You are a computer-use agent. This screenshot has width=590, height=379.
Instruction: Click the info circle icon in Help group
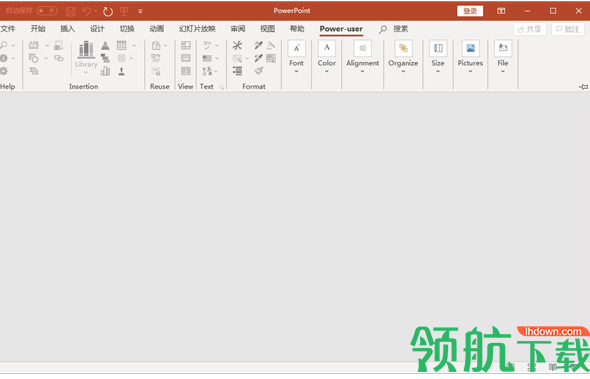pyautogui.click(x=4, y=58)
